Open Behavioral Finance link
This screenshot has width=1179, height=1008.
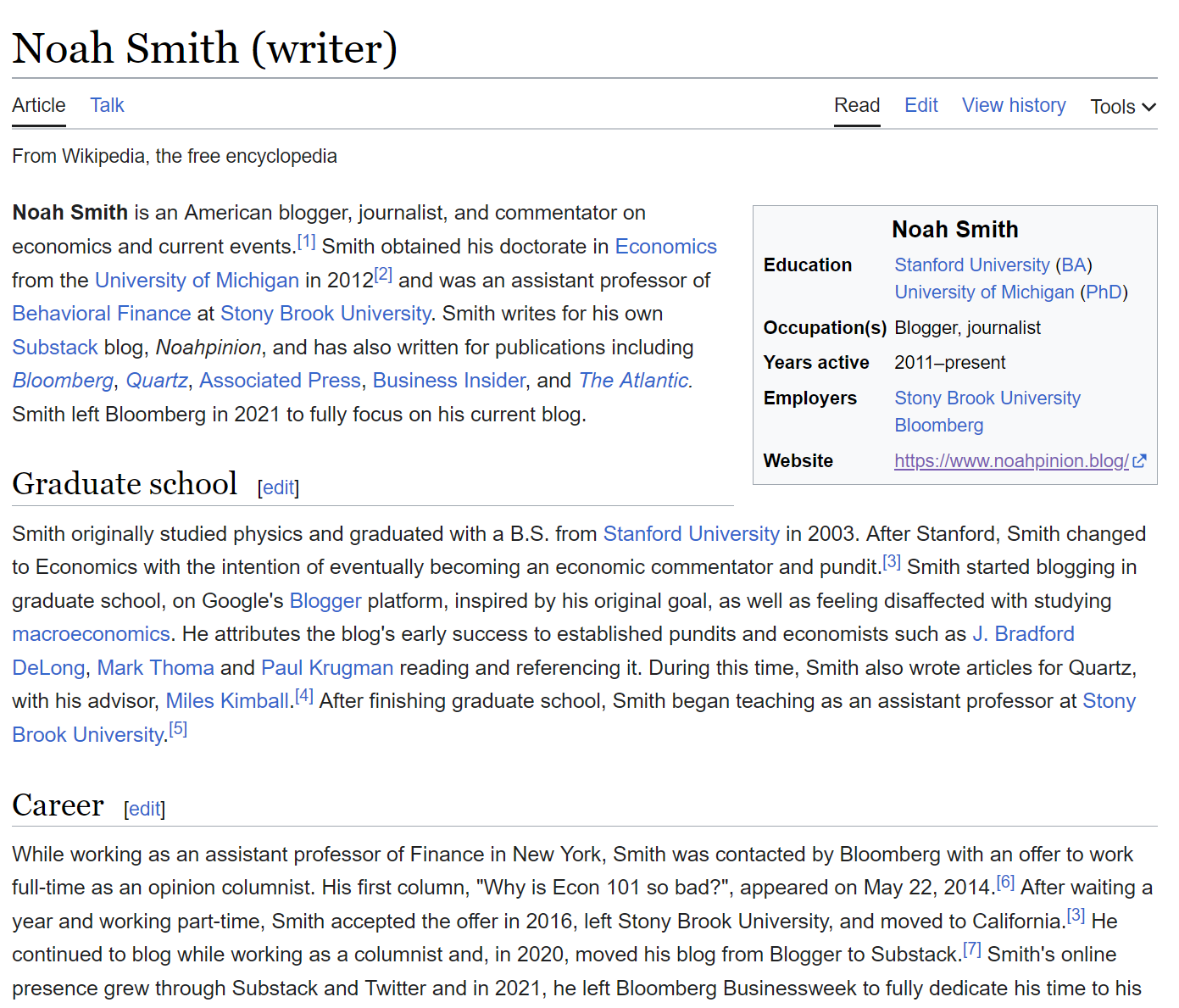coord(102,314)
